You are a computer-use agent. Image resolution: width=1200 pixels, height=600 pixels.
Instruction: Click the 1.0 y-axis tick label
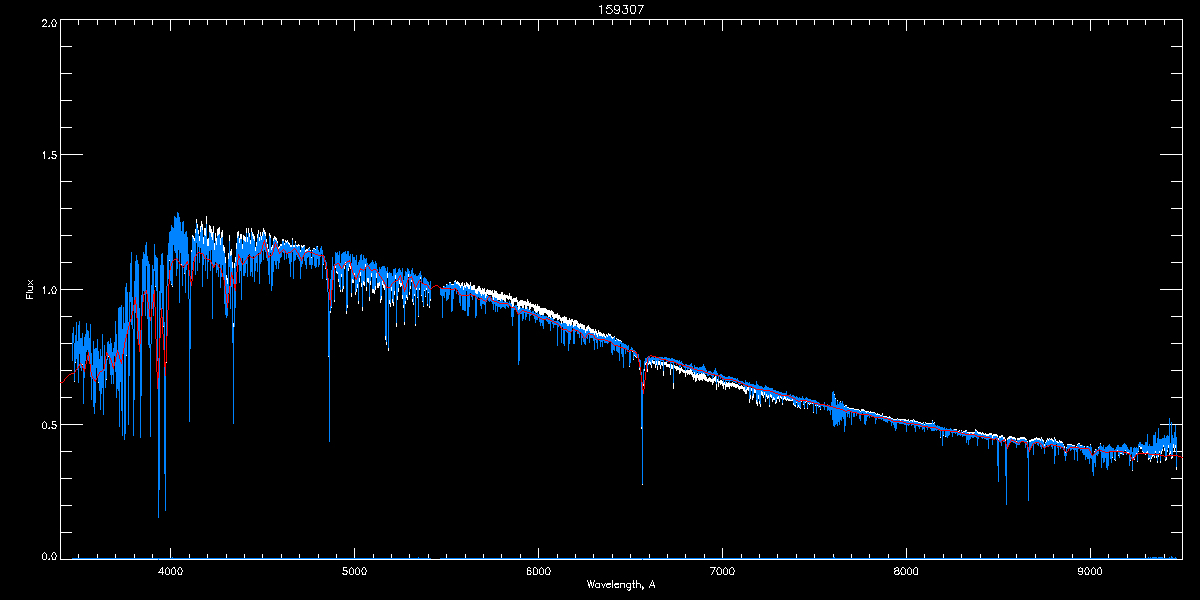[x=49, y=290]
